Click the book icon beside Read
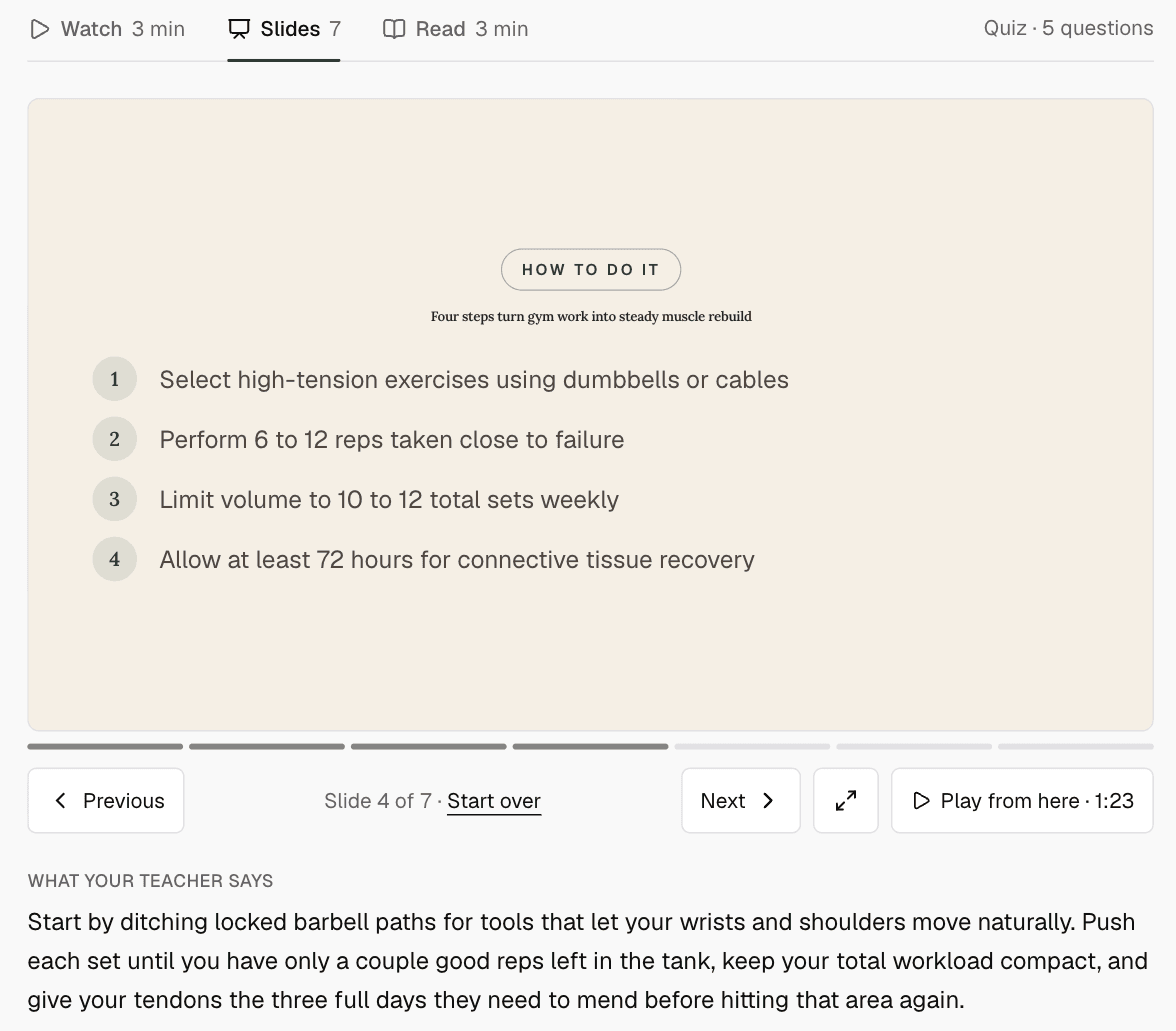The height and width of the screenshot is (1031, 1176). [x=394, y=29]
